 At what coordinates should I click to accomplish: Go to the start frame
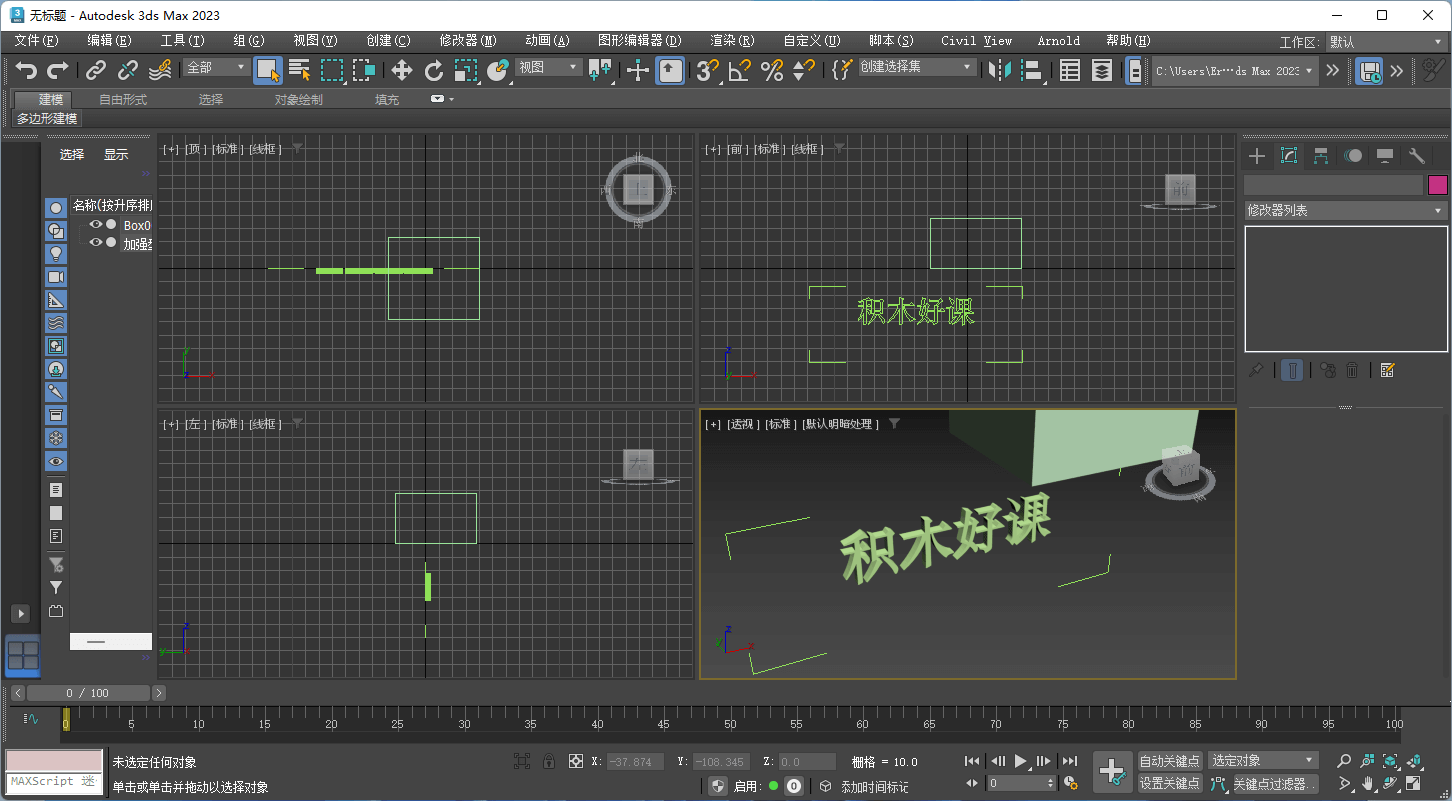972,761
